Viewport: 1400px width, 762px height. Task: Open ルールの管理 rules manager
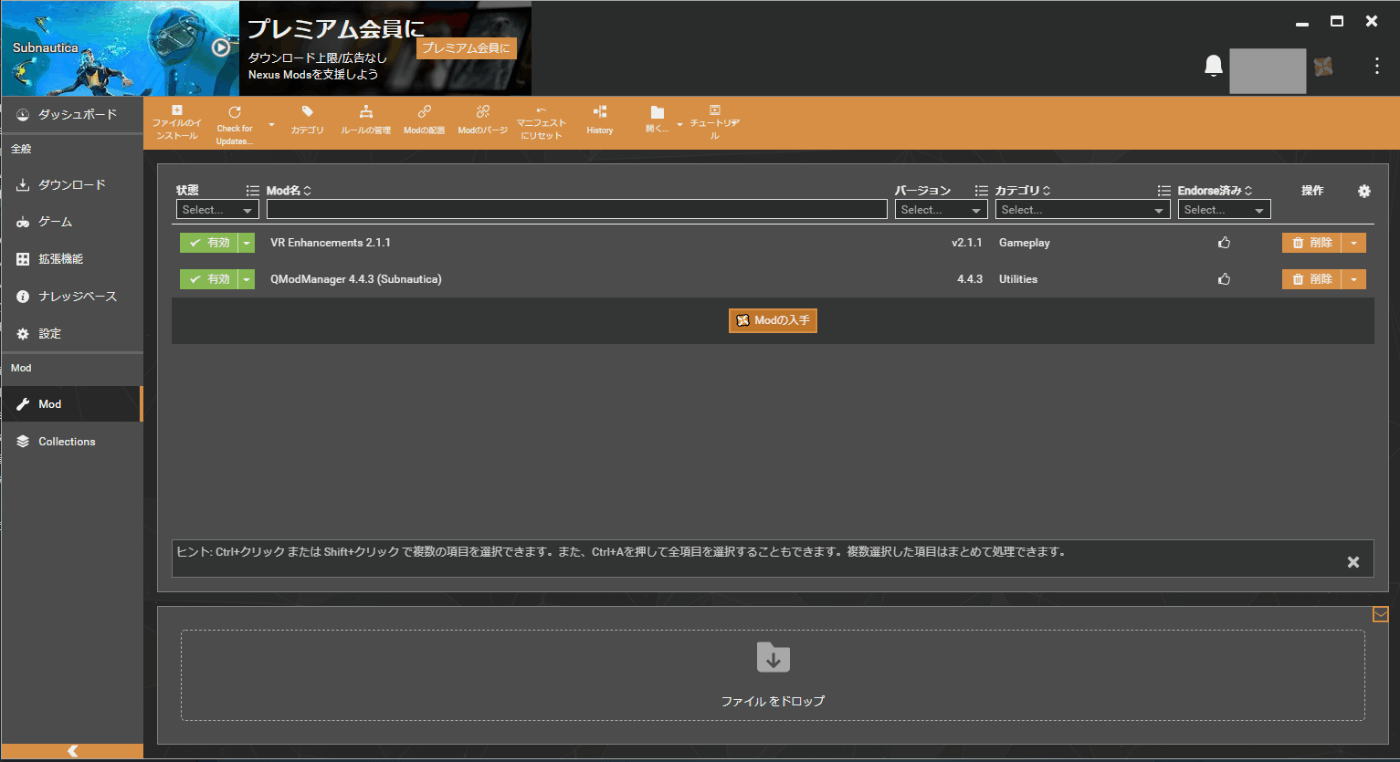click(x=365, y=121)
